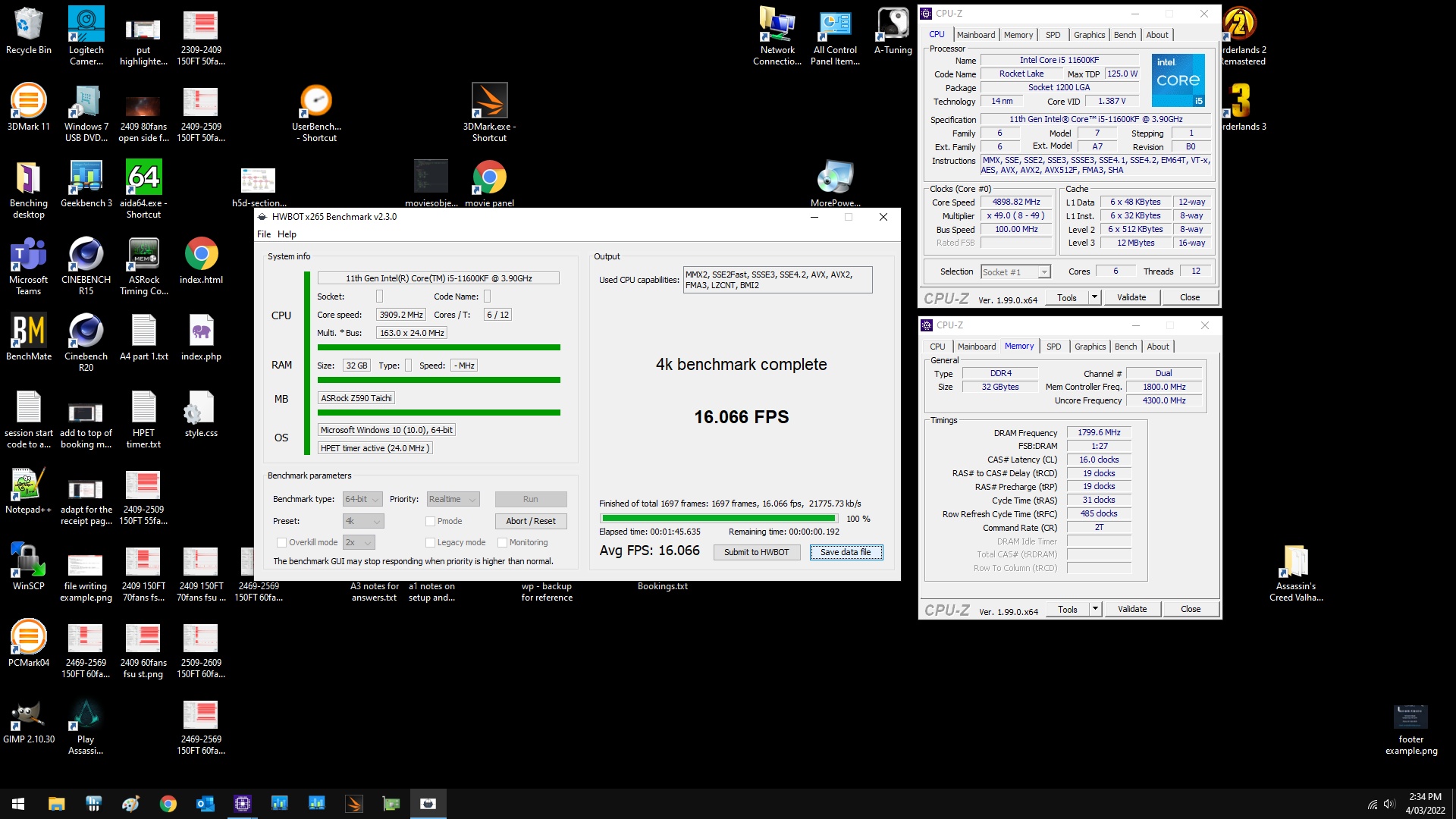Image resolution: width=1456 pixels, height=819 pixels.
Task: Select the aida64.exe shortcut icon
Action: point(143,190)
